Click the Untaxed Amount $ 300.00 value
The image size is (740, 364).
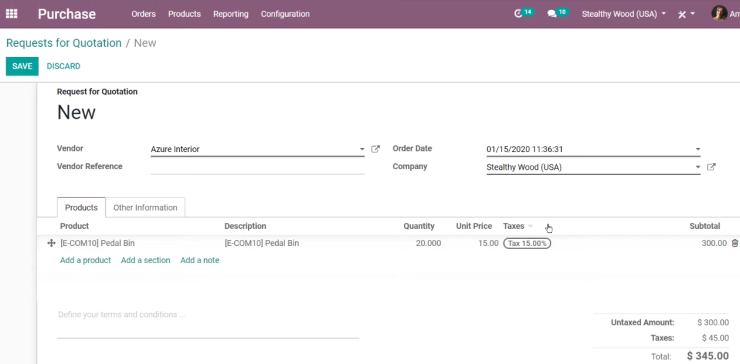[x=713, y=323]
